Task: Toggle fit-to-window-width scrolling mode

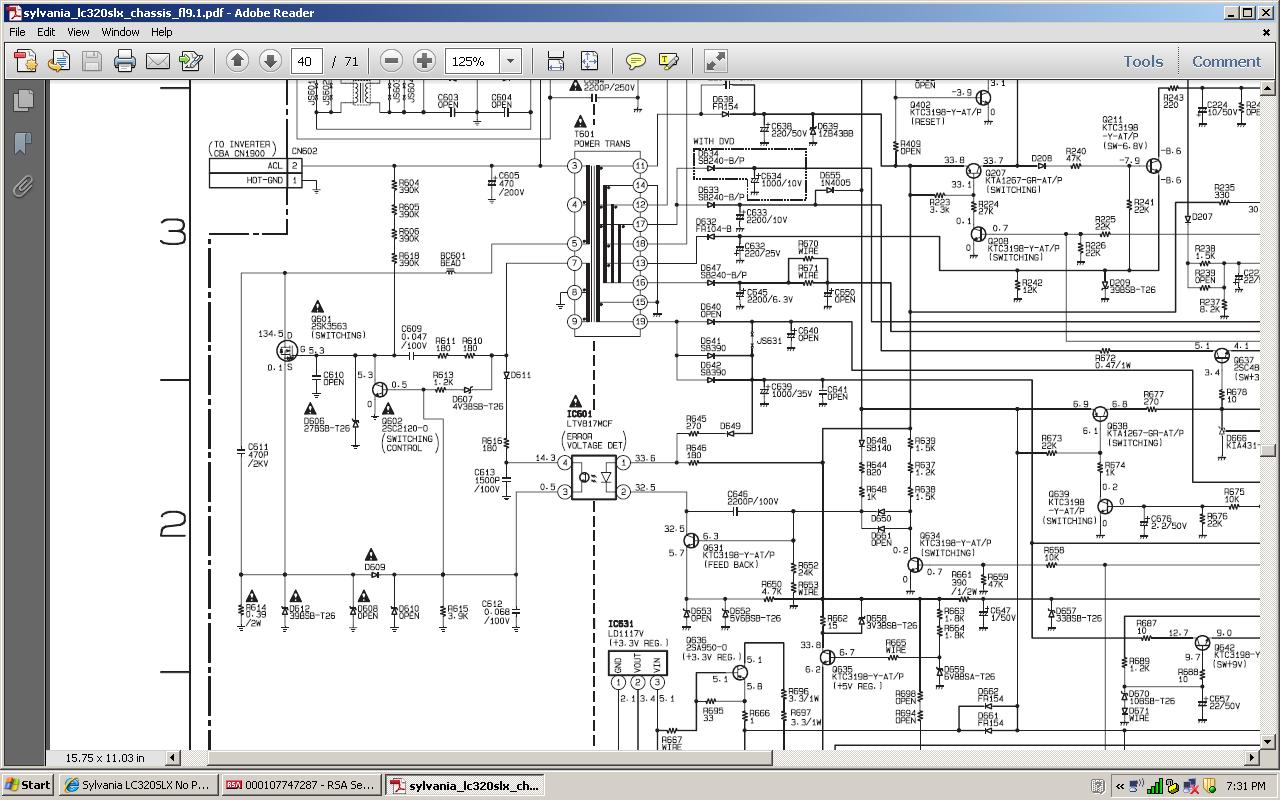Action: click(556, 61)
